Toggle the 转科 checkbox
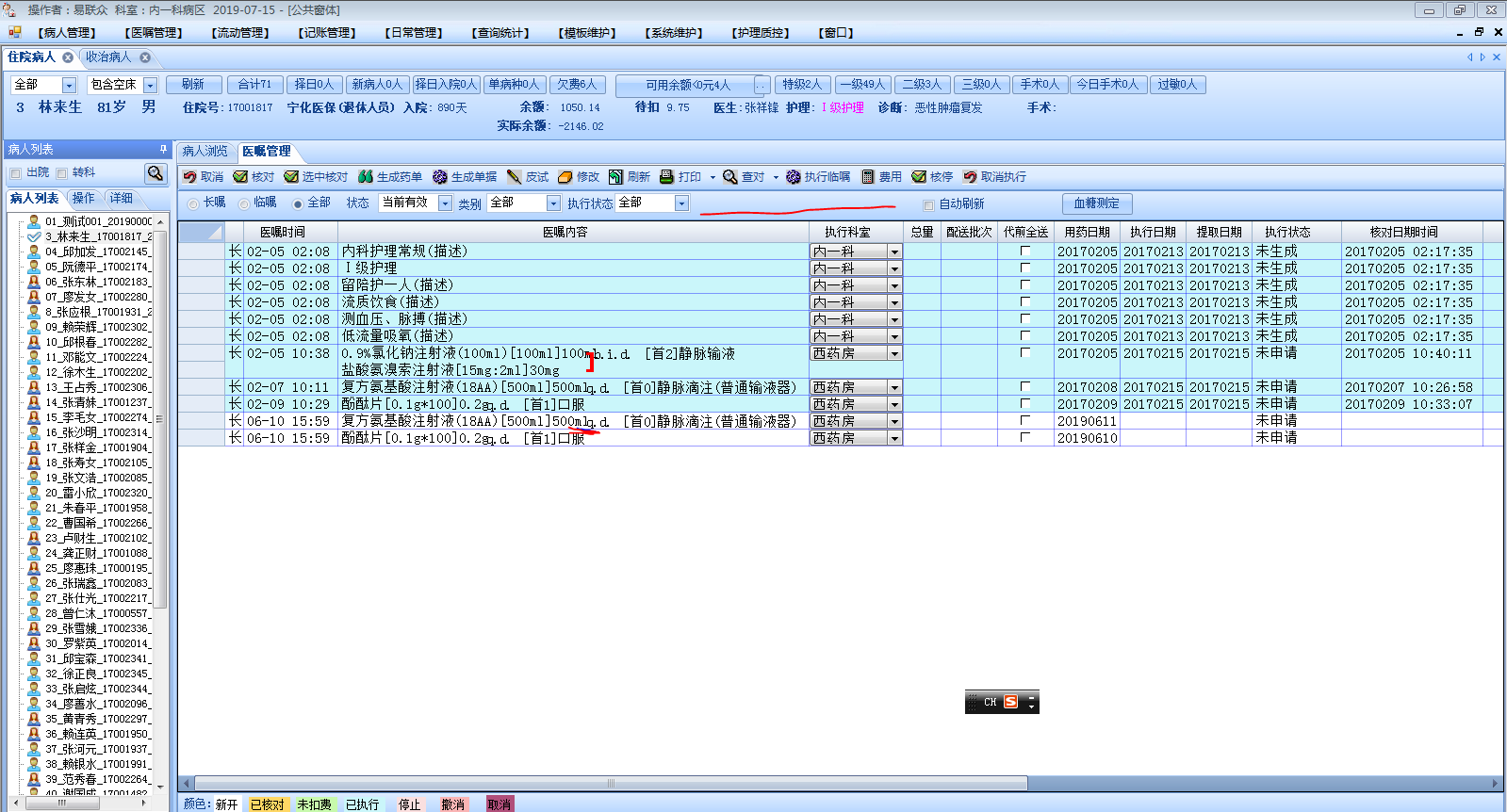The width and height of the screenshot is (1507, 812). (61, 173)
